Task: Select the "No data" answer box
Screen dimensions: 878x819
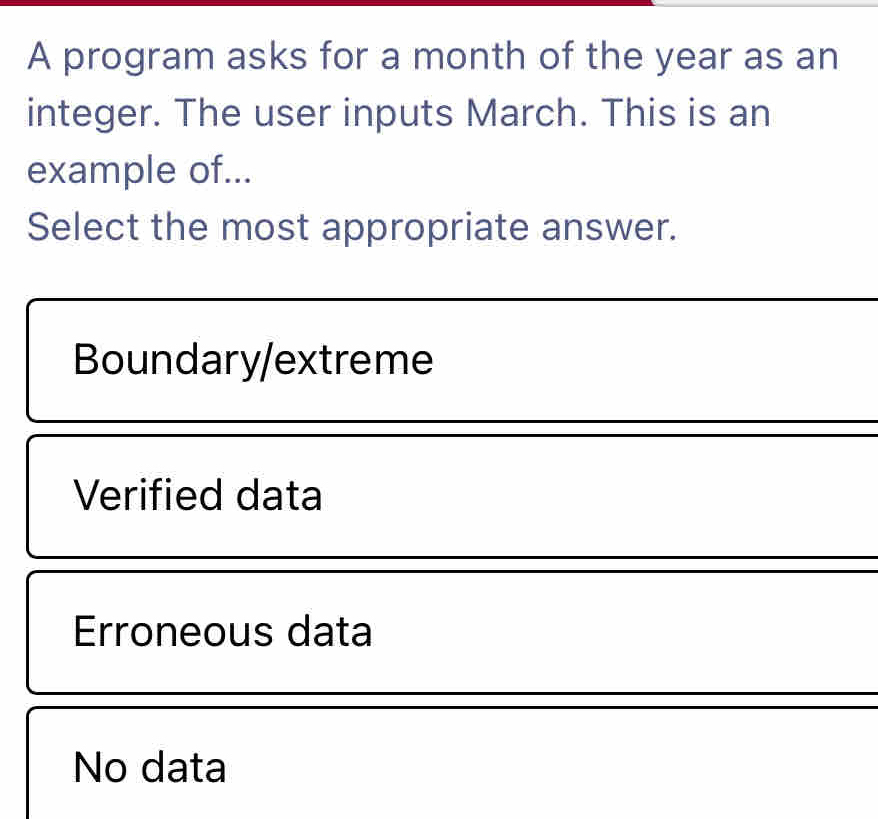Action: [452, 765]
